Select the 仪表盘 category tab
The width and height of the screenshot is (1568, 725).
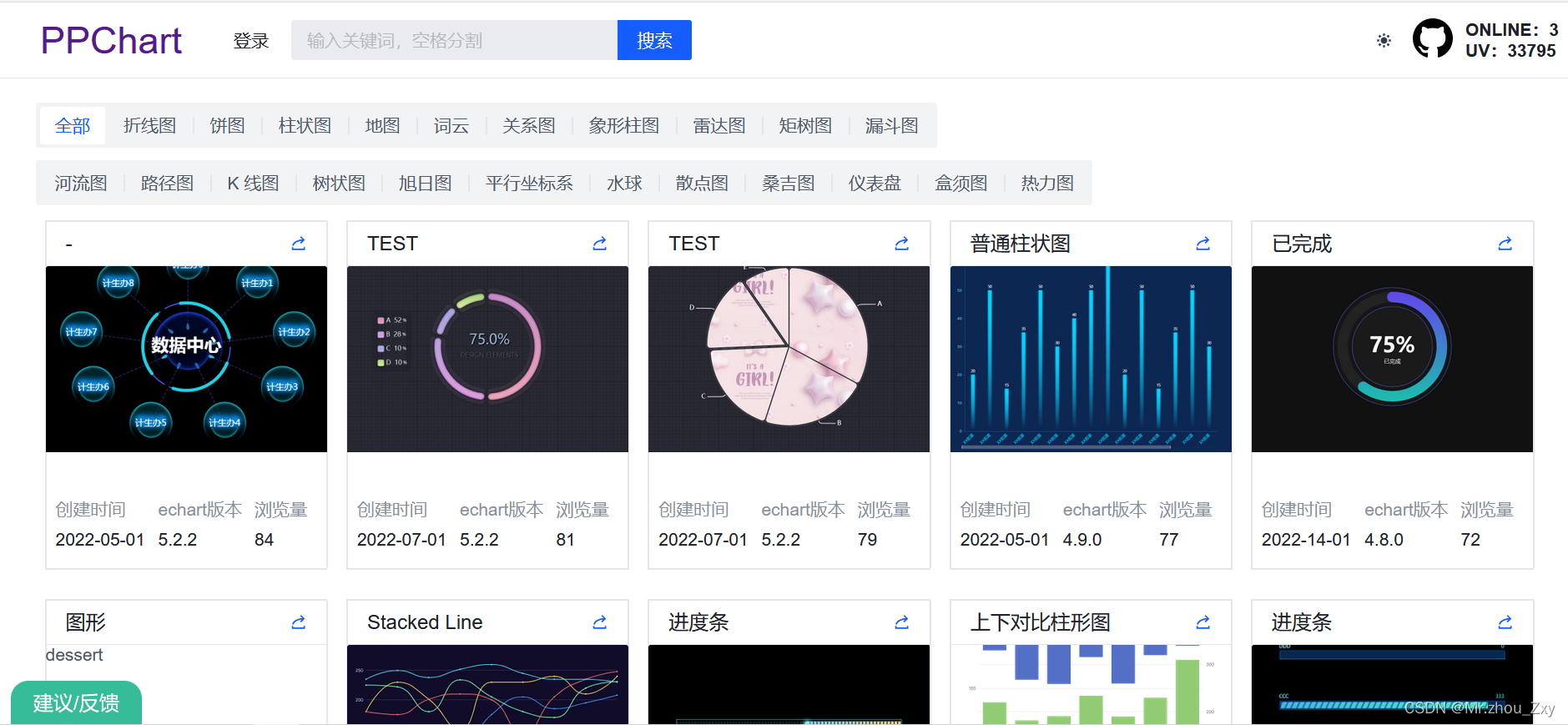(x=875, y=183)
